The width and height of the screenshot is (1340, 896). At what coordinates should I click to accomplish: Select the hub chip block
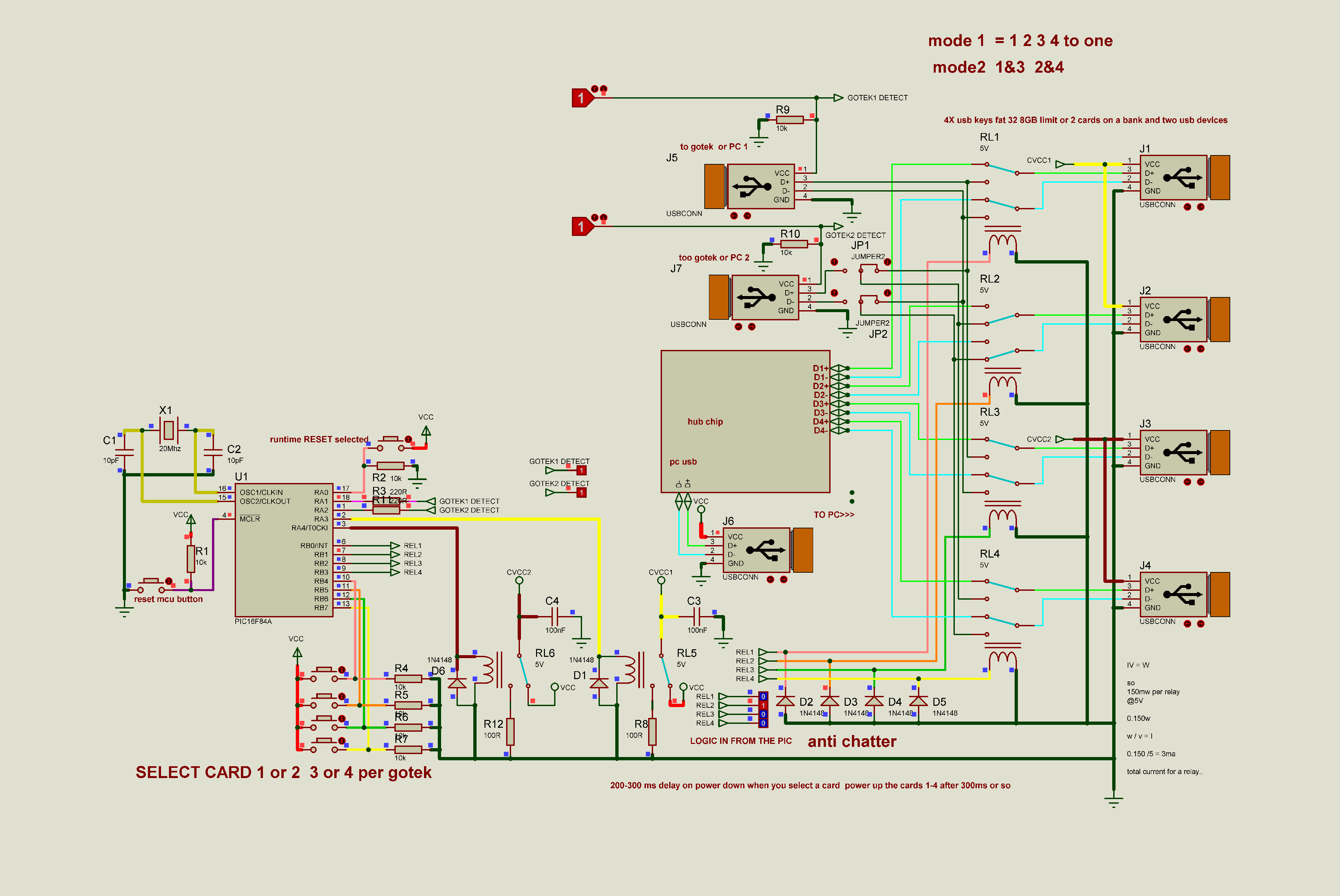click(745, 422)
